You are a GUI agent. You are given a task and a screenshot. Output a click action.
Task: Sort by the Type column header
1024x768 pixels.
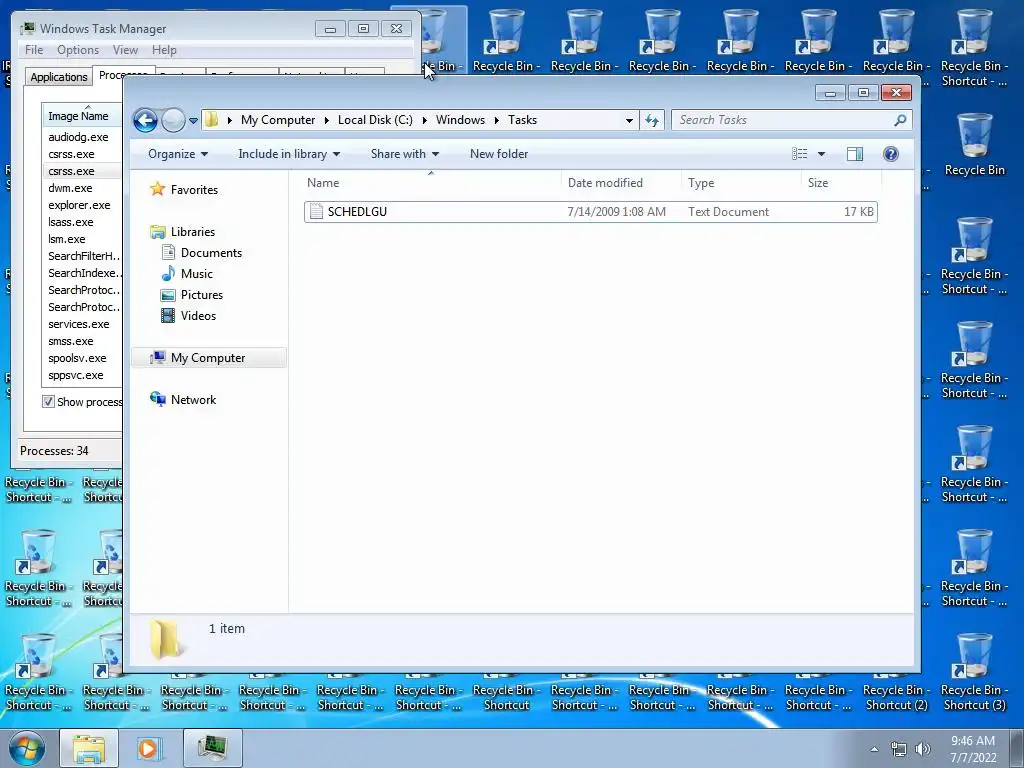click(741, 183)
